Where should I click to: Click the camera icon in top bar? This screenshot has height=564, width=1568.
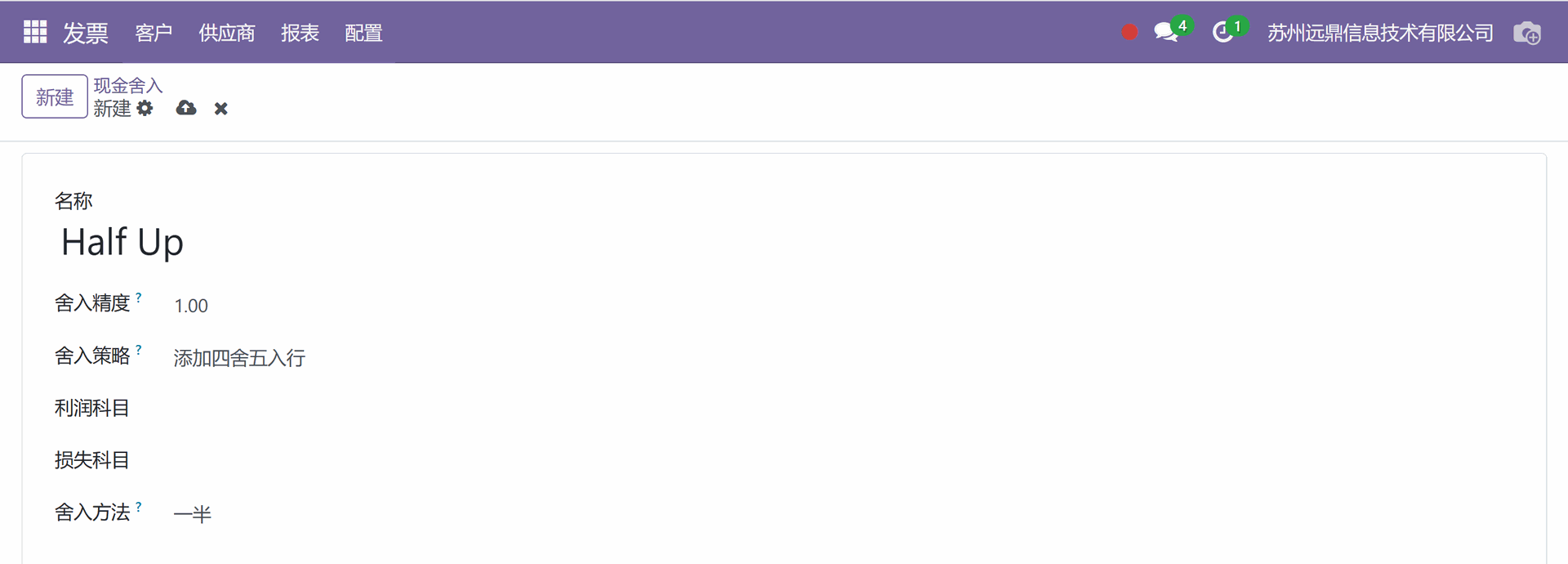tap(1526, 33)
